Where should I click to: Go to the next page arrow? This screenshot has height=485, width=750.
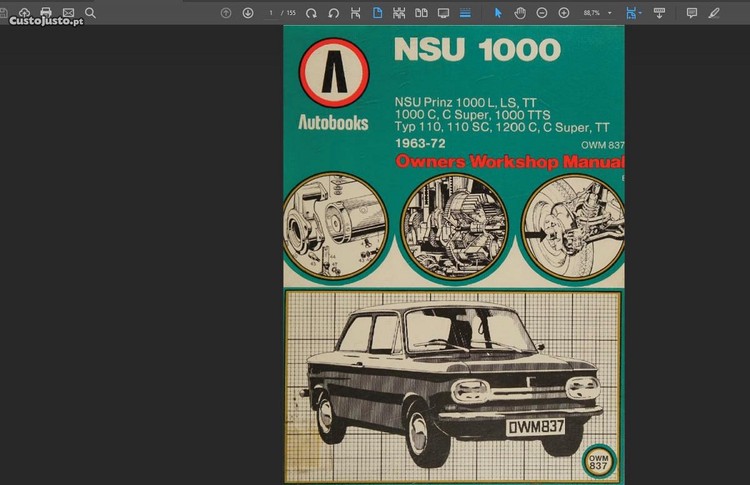[x=248, y=13]
